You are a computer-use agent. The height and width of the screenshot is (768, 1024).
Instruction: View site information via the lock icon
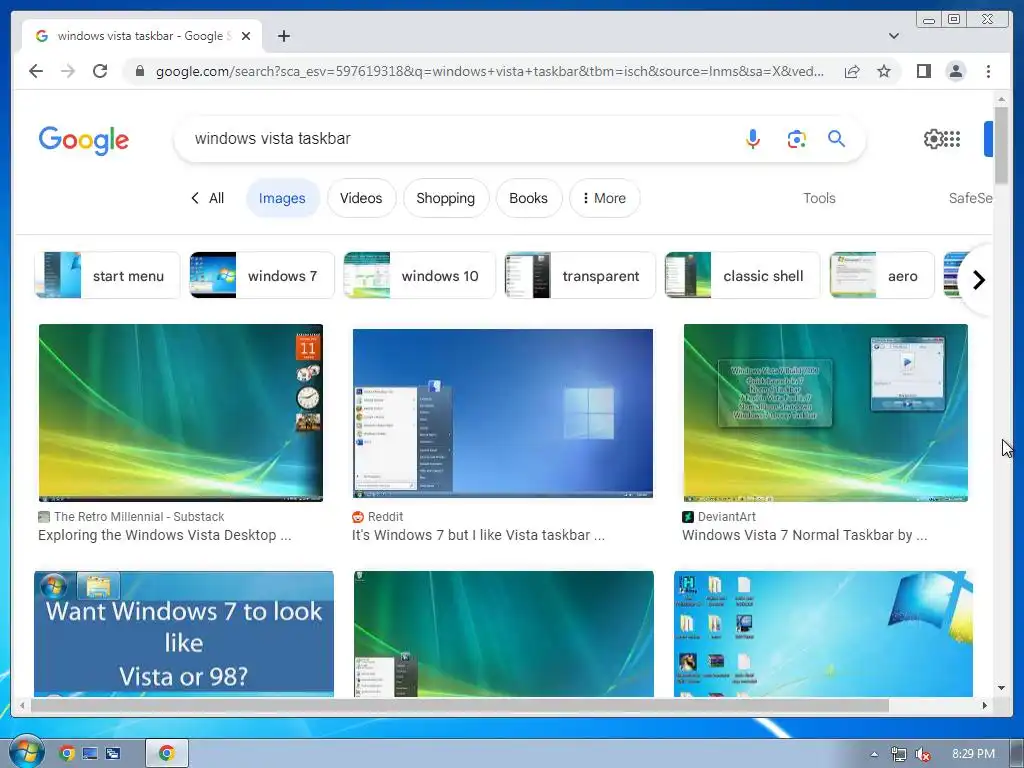coord(140,71)
